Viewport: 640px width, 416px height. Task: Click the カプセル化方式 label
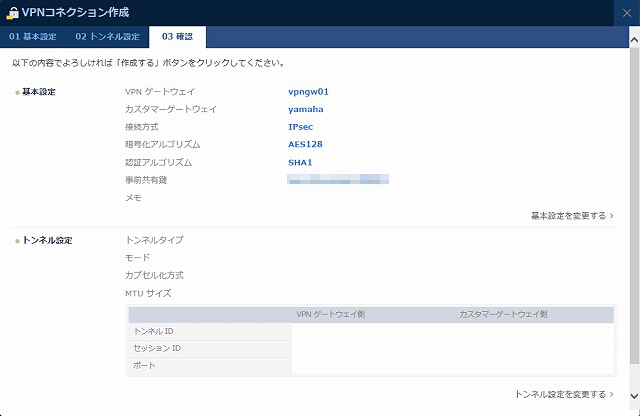tap(154, 276)
